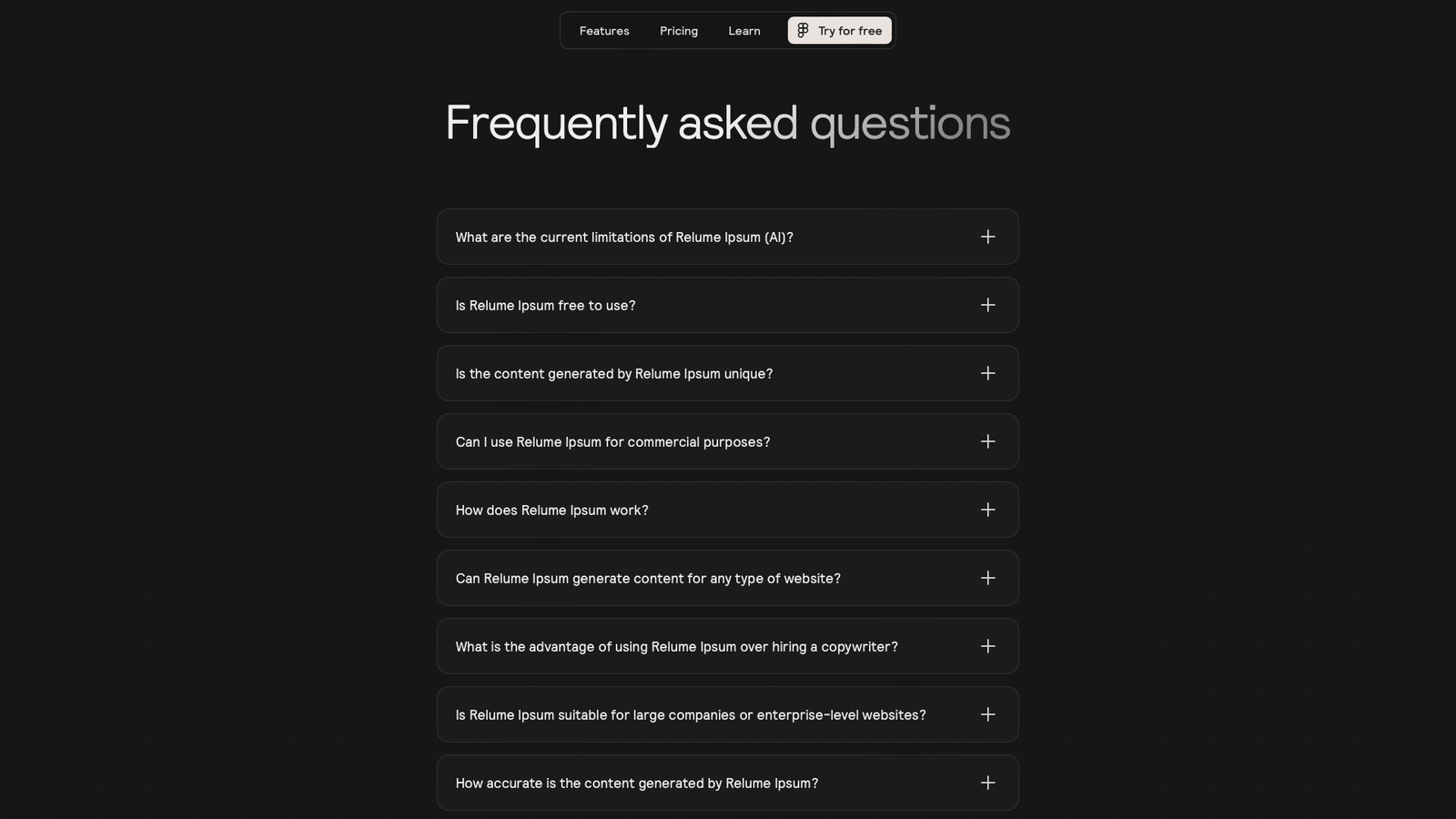The image size is (1456, 819).
Task: Open the Features nav item
Action: point(604,31)
